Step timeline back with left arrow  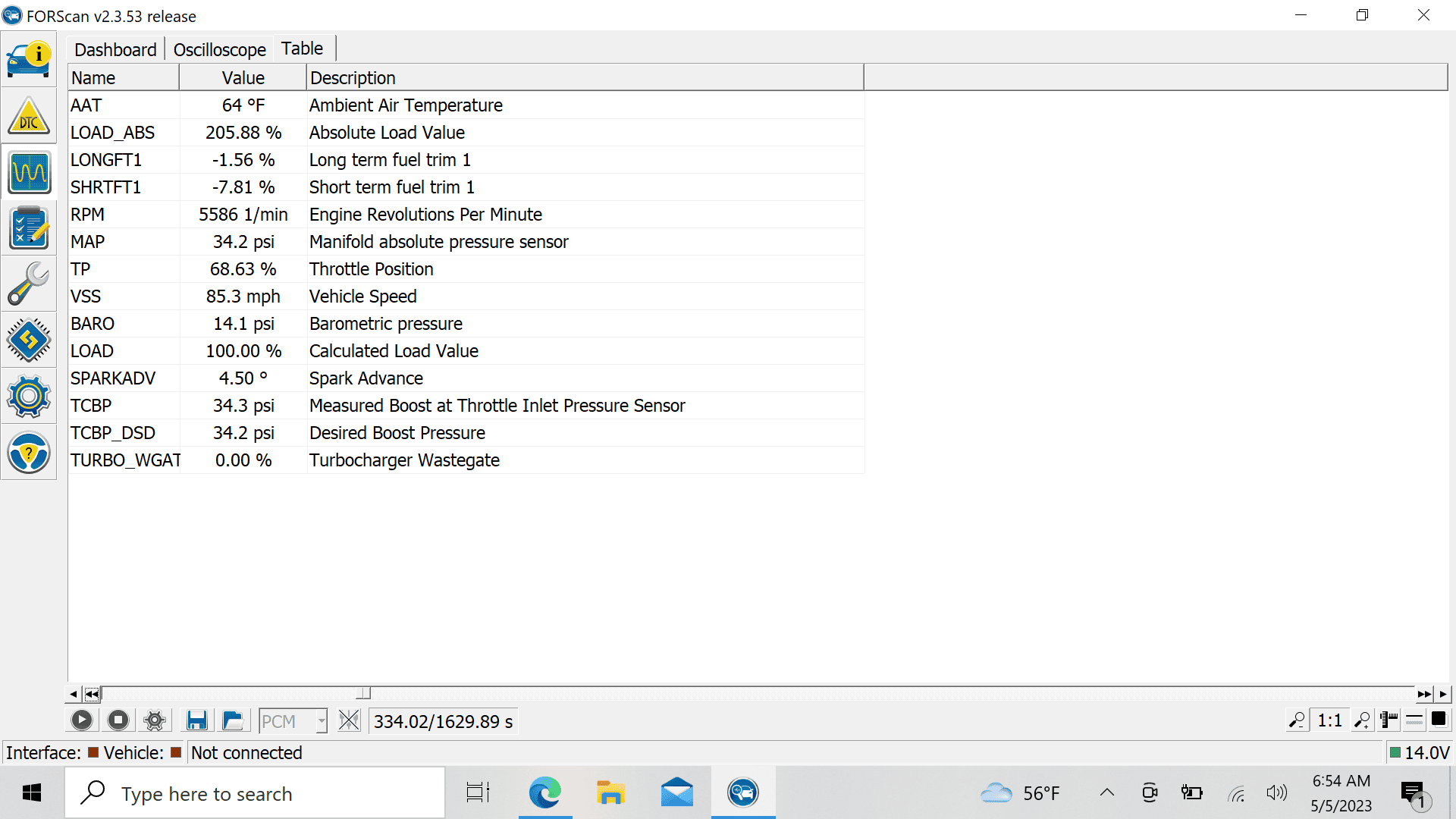[x=73, y=694]
